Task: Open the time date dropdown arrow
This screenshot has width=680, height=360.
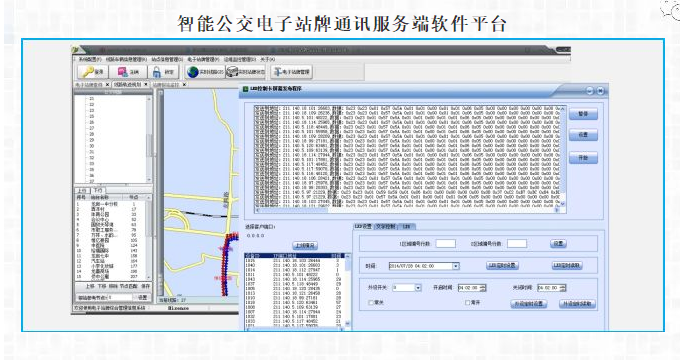Action: coord(455,266)
